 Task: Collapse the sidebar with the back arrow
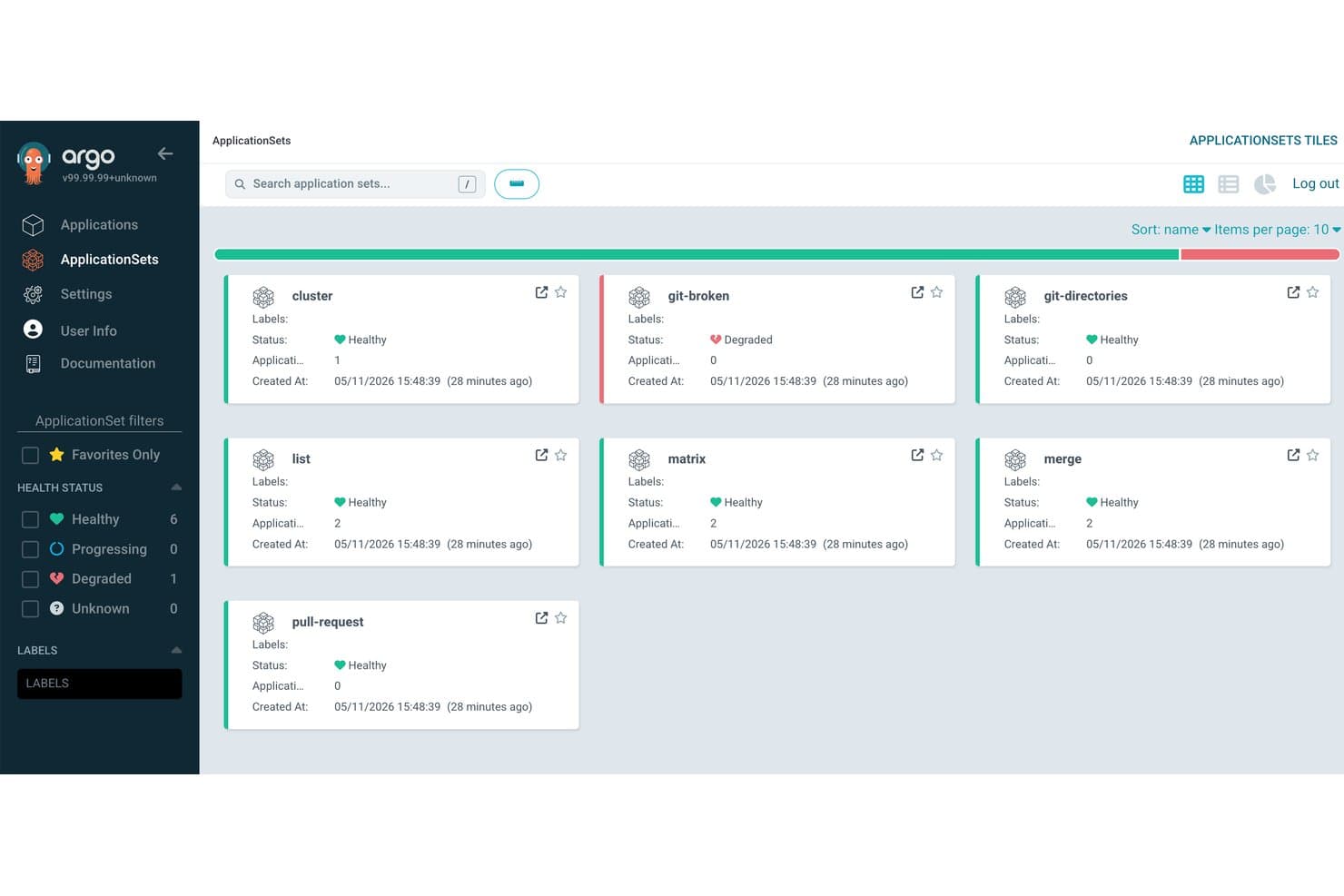[165, 153]
